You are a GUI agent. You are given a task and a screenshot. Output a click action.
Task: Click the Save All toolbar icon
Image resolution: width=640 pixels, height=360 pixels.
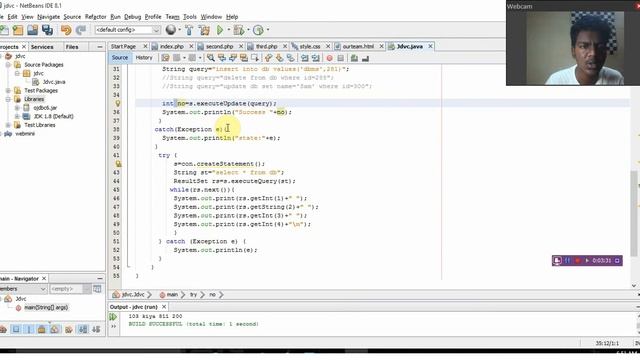pyautogui.click(x=47, y=30)
